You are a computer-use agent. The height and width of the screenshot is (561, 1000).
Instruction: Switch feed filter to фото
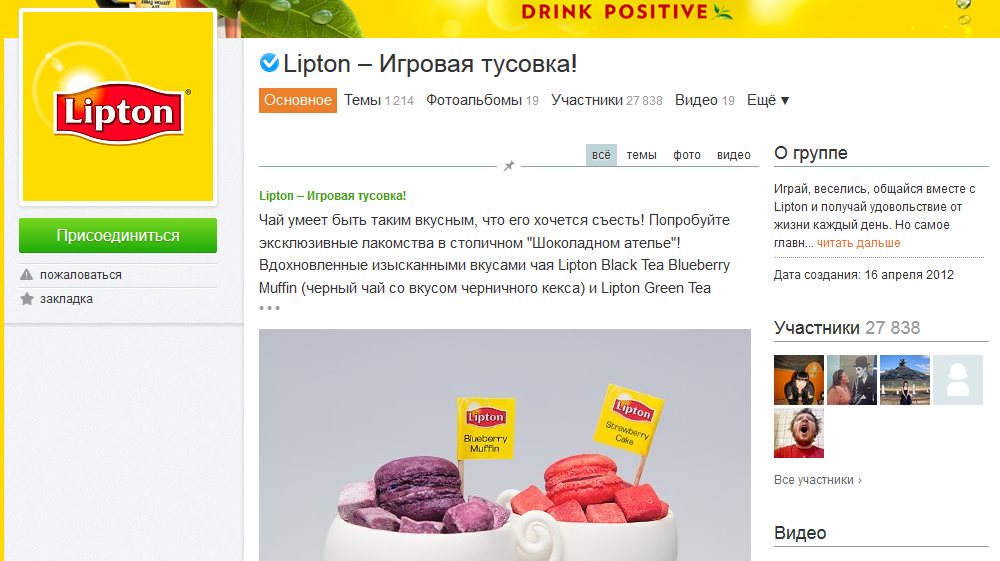[687, 155]
